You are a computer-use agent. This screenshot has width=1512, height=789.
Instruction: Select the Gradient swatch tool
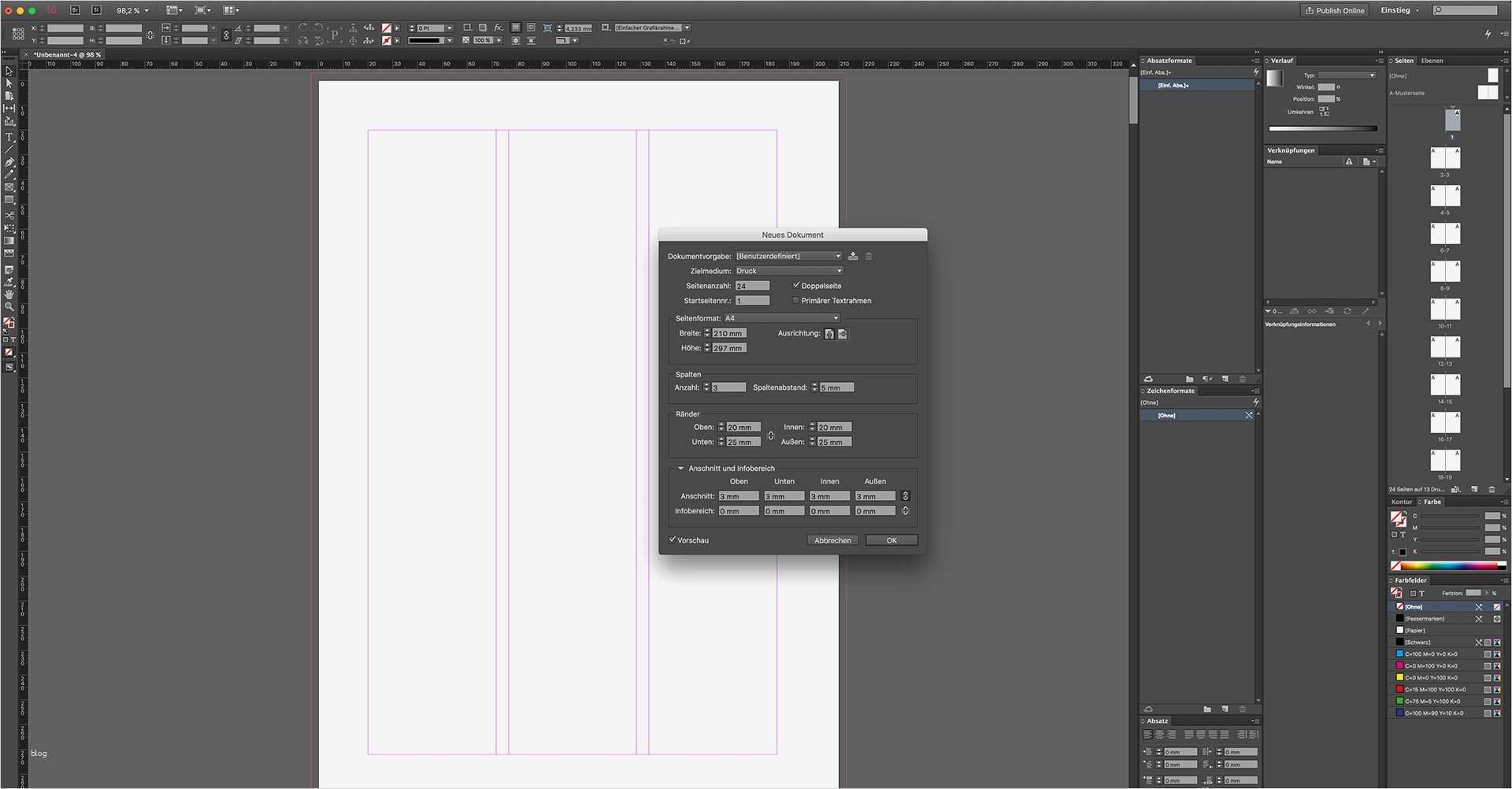tap(9, 240)
